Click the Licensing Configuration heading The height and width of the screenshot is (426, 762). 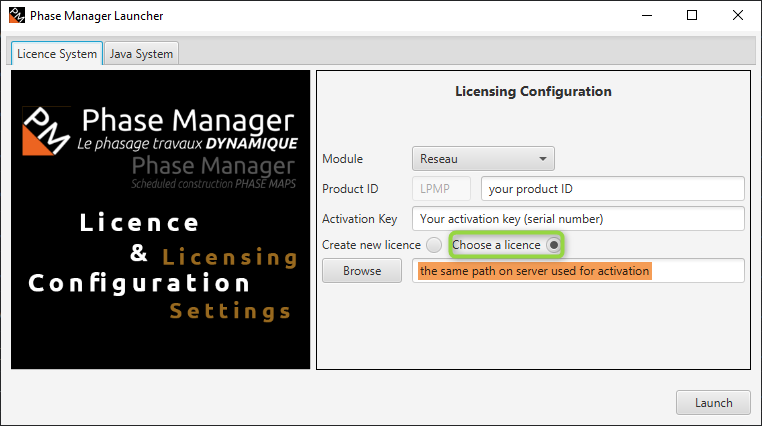tap(533, 91)
